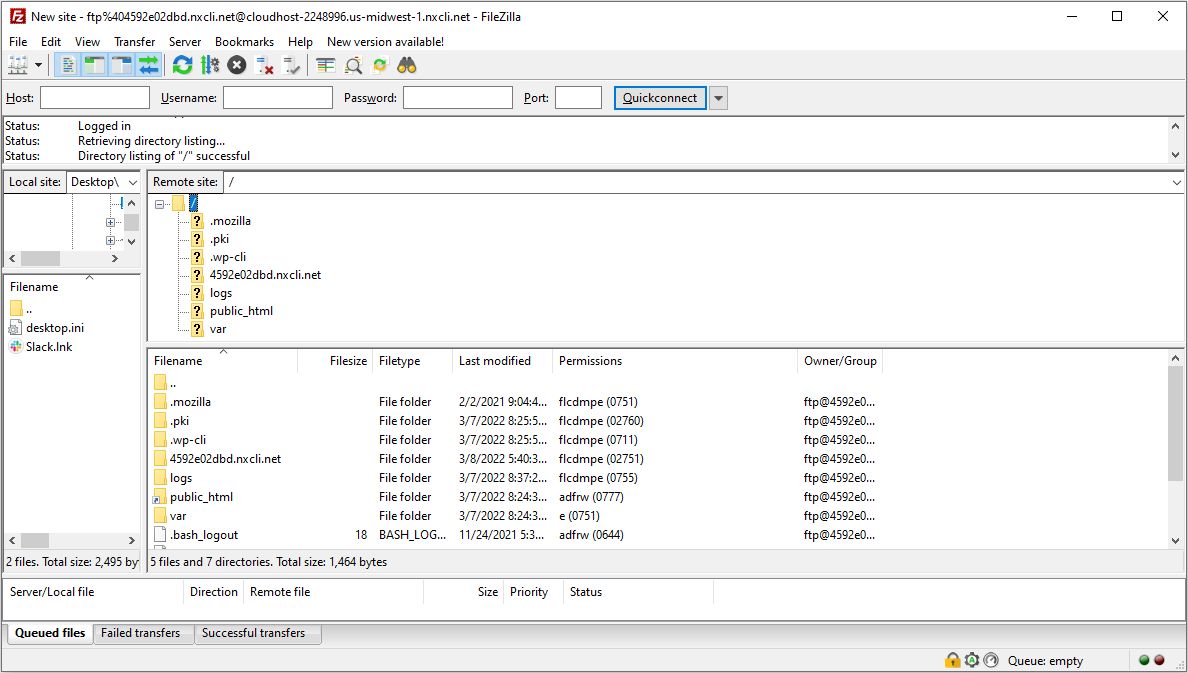Open the Site Manager icon

tap(18, 66)
